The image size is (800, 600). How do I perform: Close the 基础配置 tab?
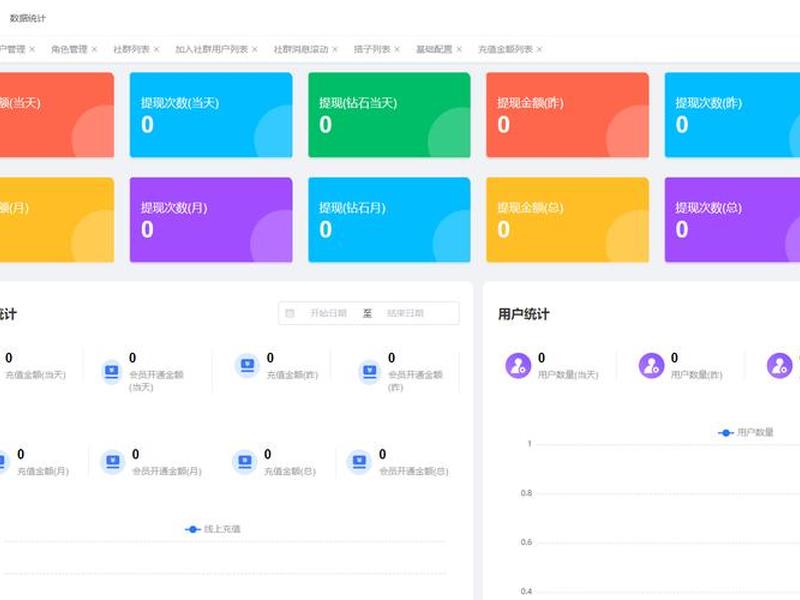click(459, 49)
